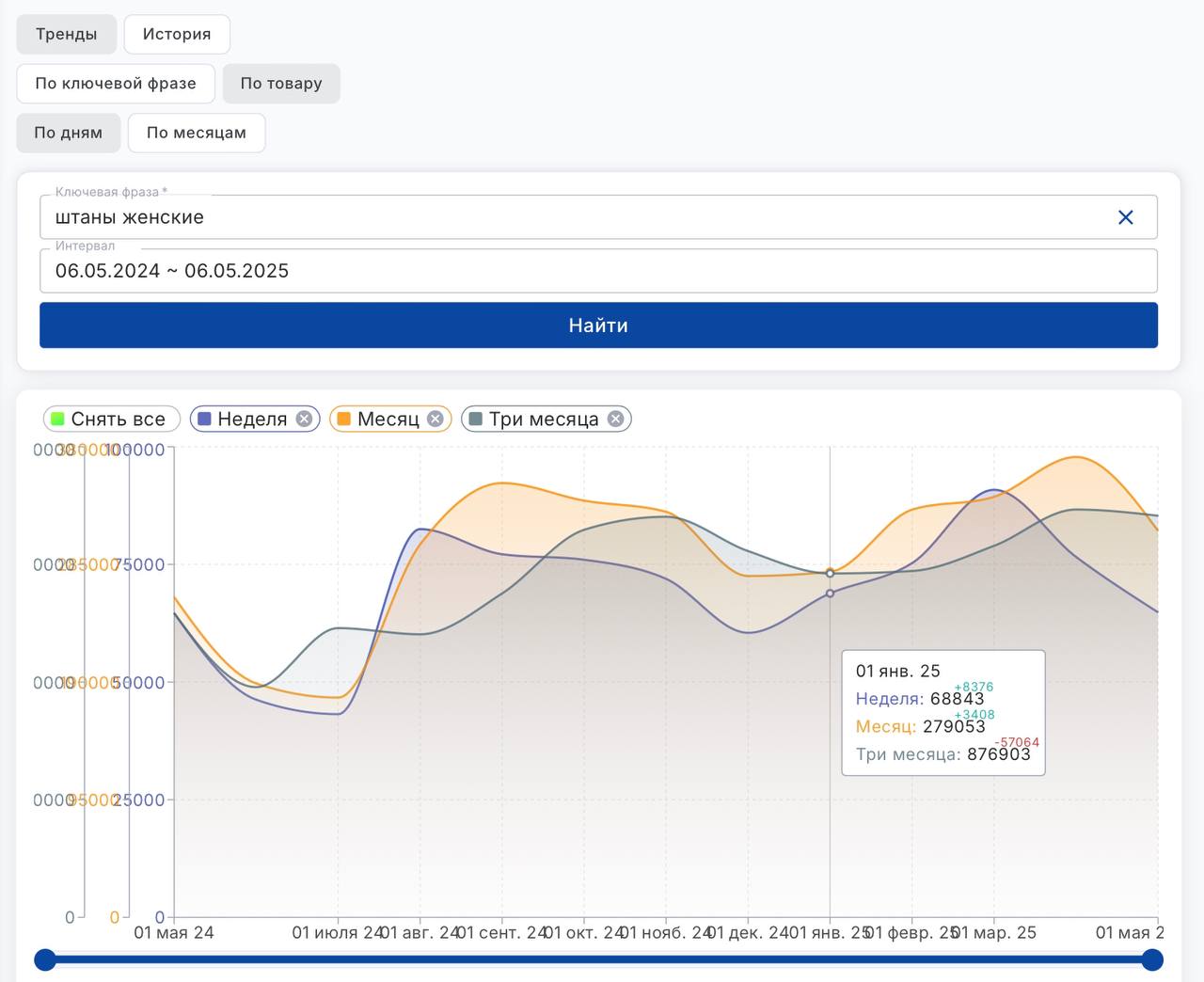Remove the Три месяца series via X icon
Viewport: 1204px width, 982px height.
(x=615, y=420)
